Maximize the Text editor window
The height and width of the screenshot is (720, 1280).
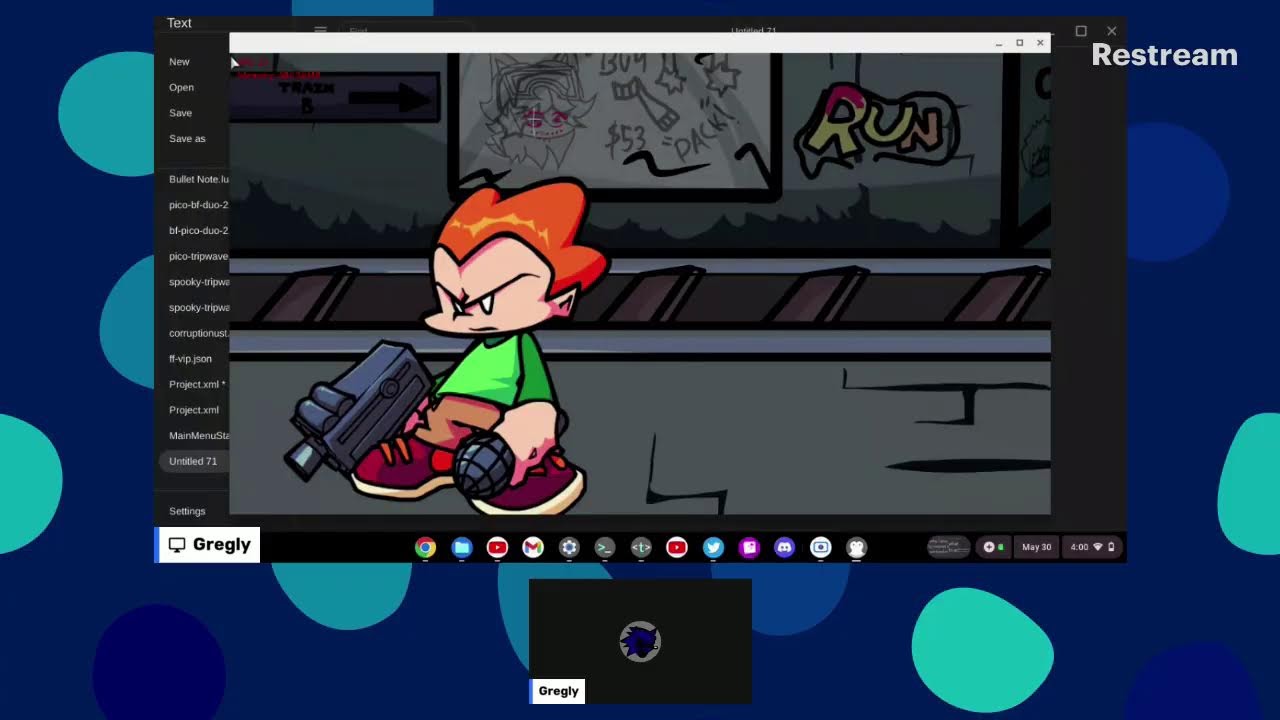tap(1081, 31)
